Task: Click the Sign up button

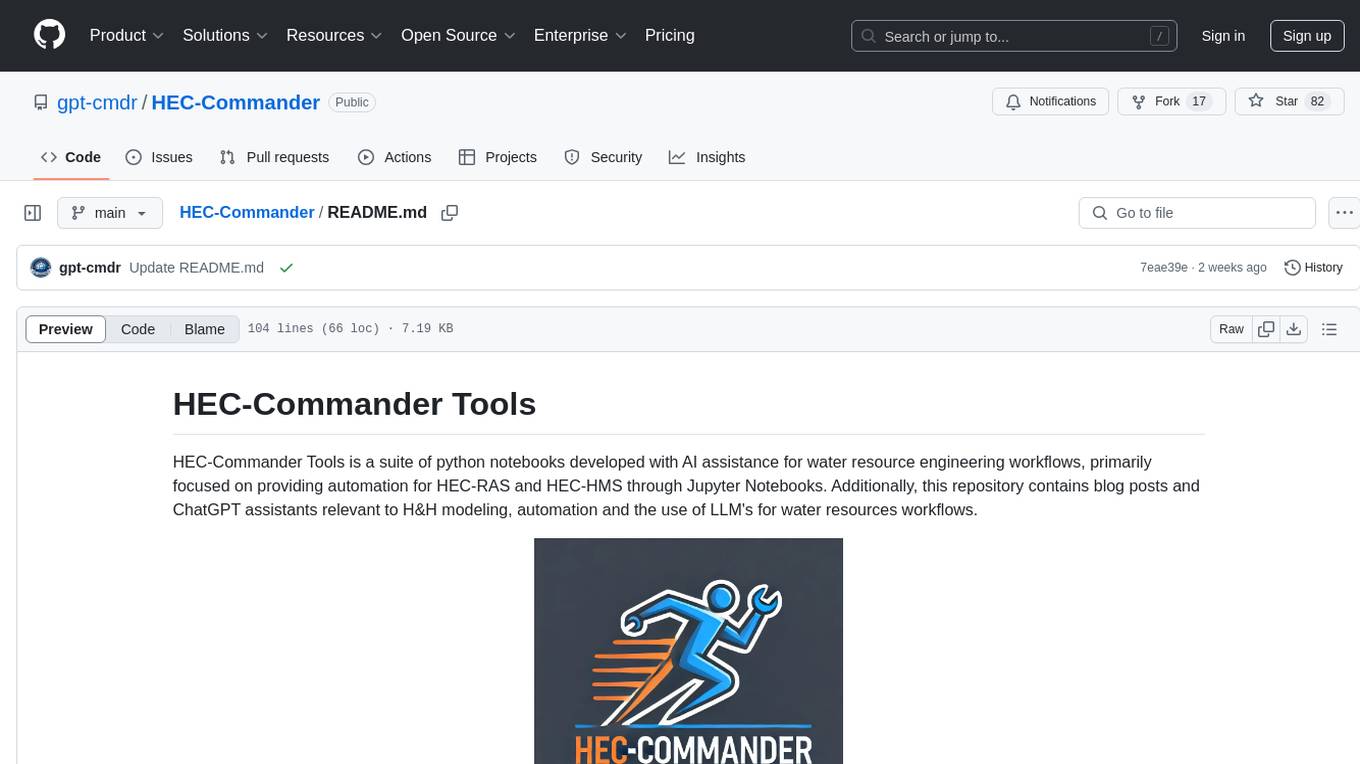Action: point(1307,36)
